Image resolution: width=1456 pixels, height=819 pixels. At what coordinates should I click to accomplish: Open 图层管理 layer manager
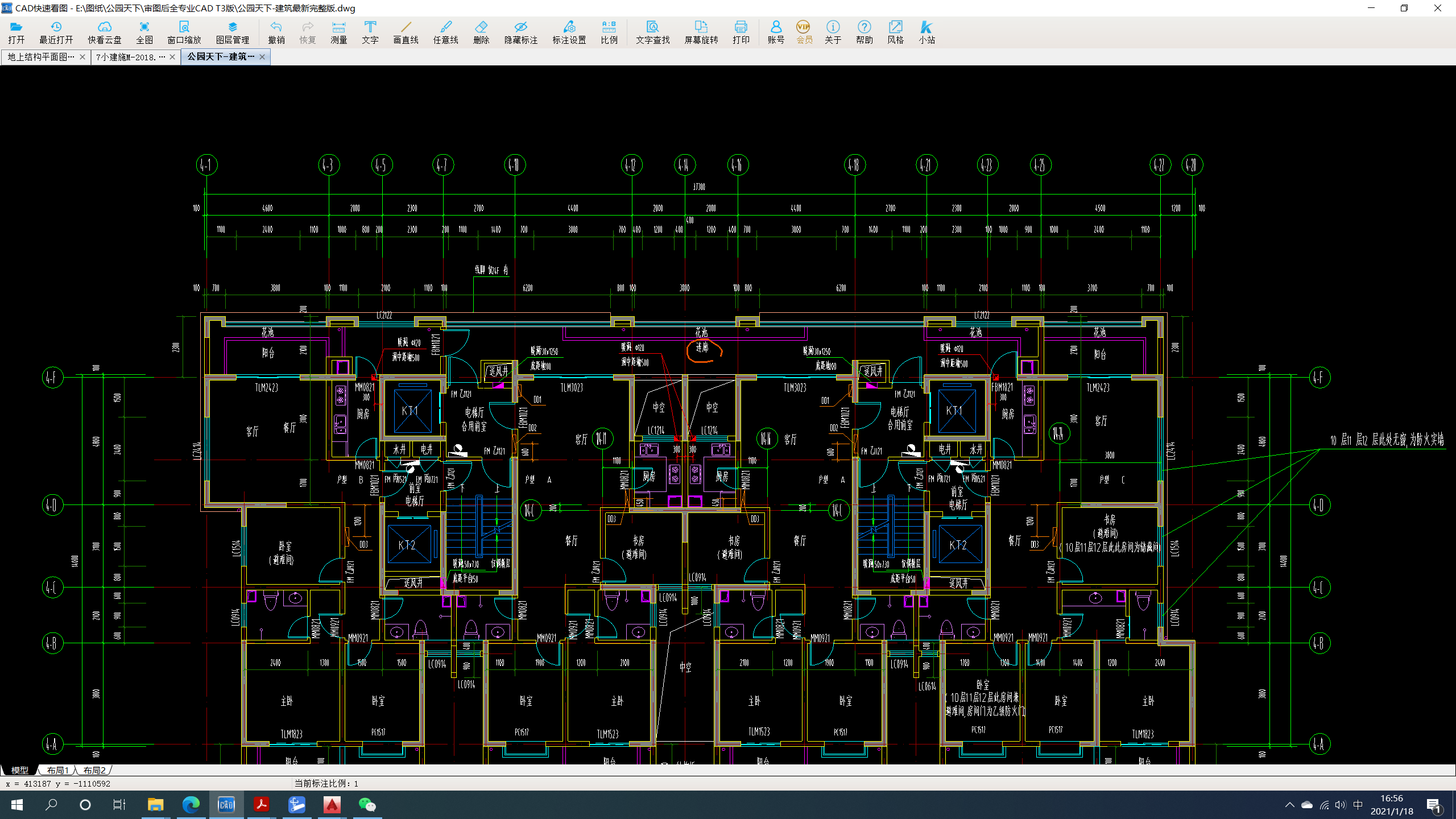233,32
